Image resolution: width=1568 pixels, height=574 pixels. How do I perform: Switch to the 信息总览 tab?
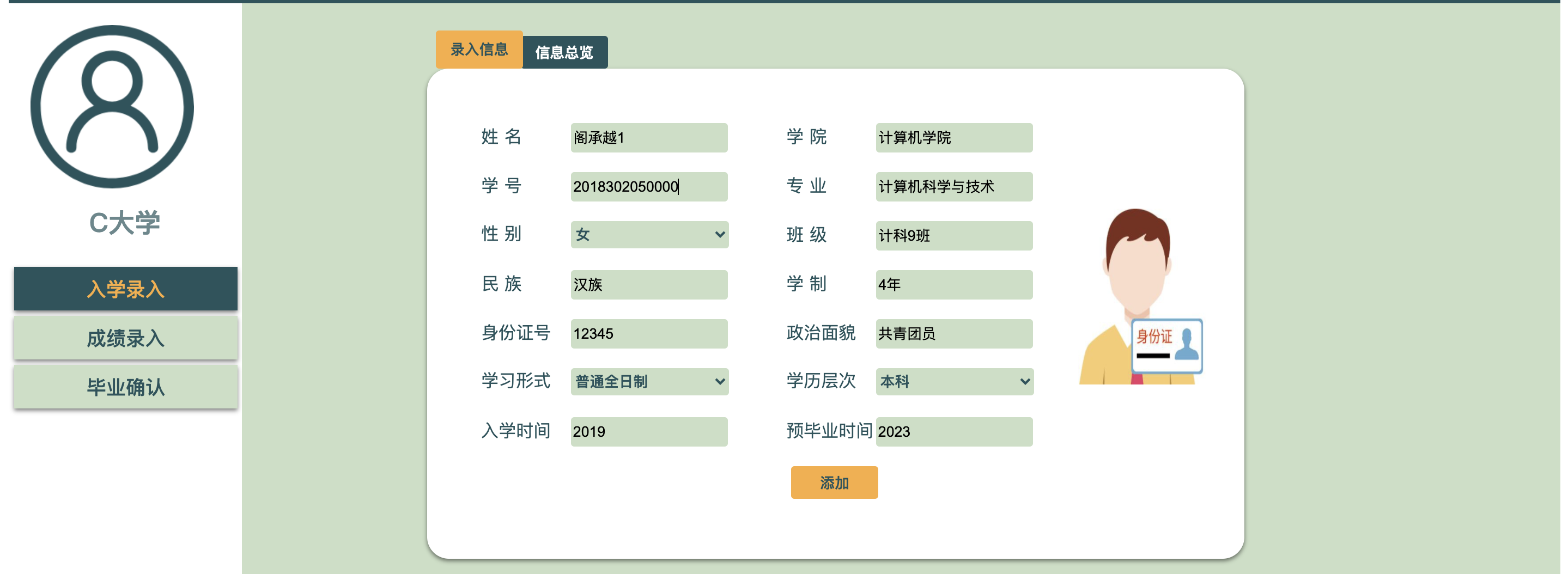pos(565,52)
